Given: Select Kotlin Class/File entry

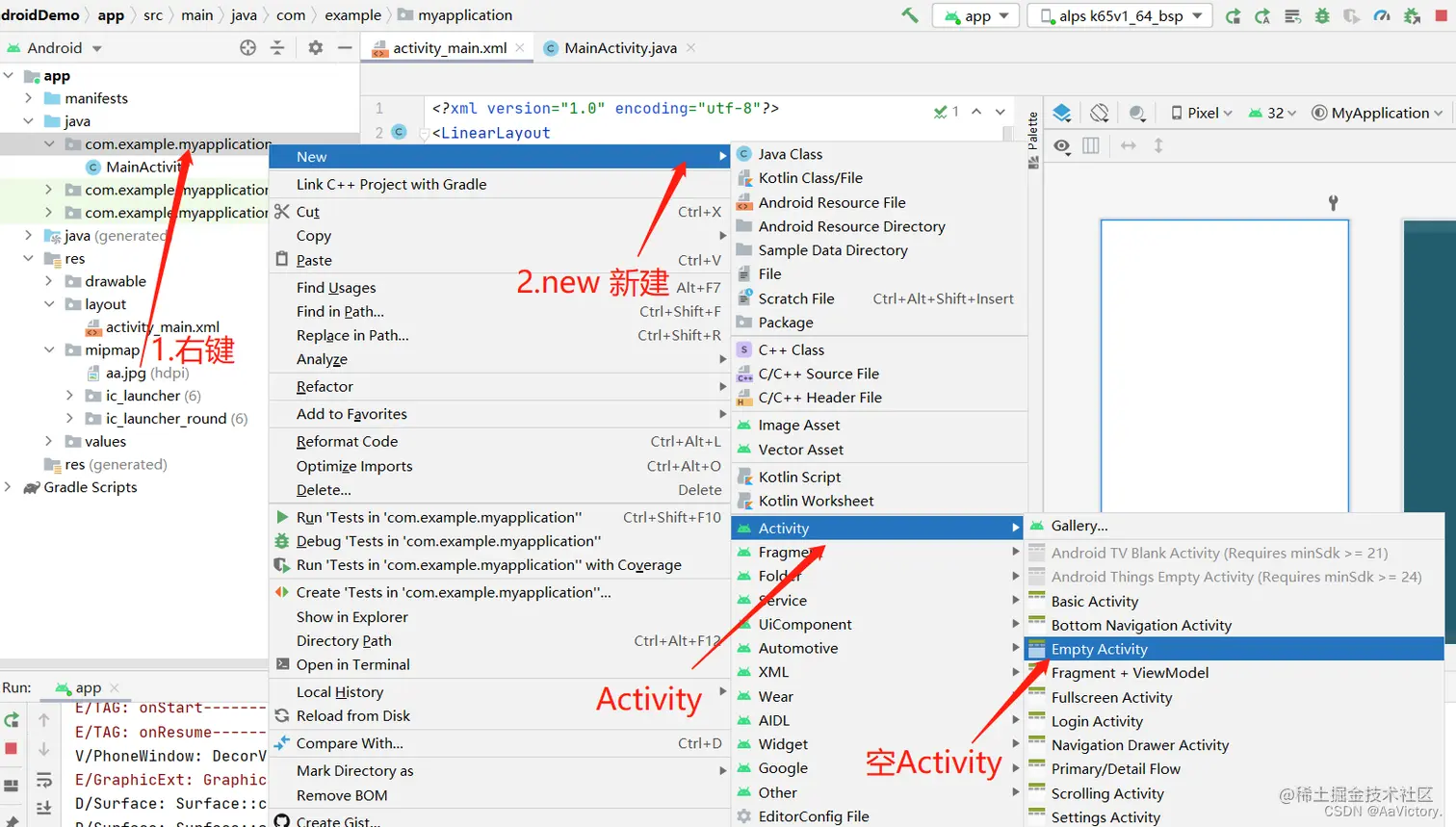Looking at the screenshot, I should [x=878, y=178].
